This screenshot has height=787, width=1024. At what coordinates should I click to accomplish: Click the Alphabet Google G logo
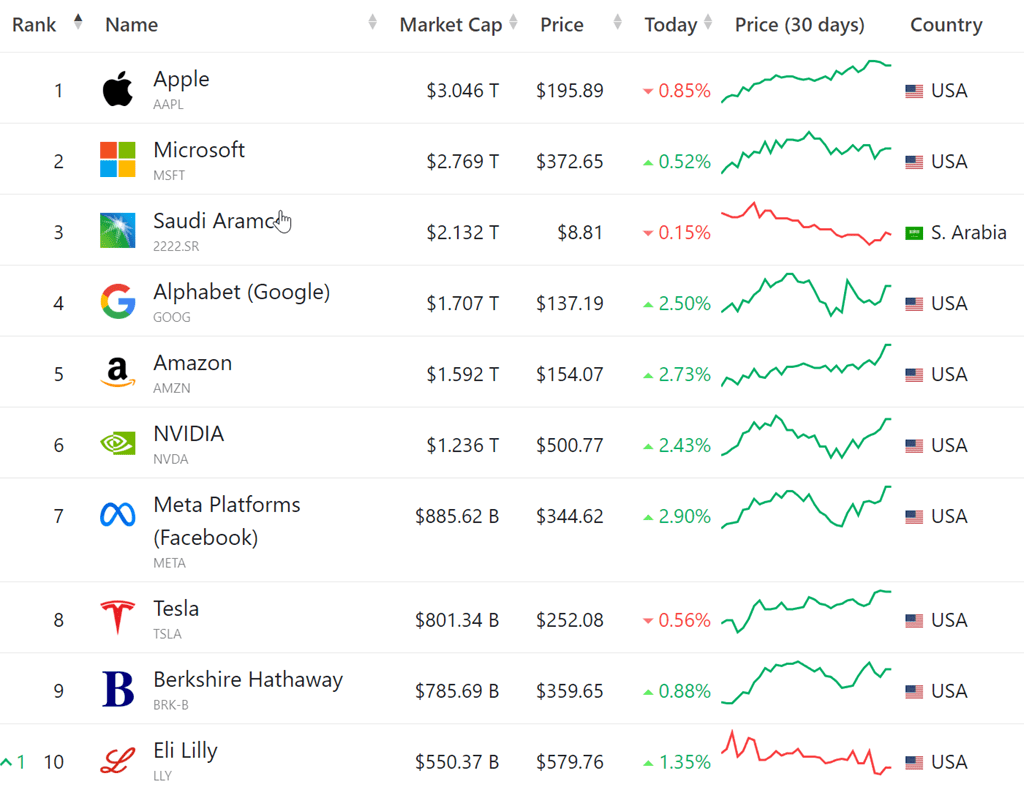pos(118,302)
